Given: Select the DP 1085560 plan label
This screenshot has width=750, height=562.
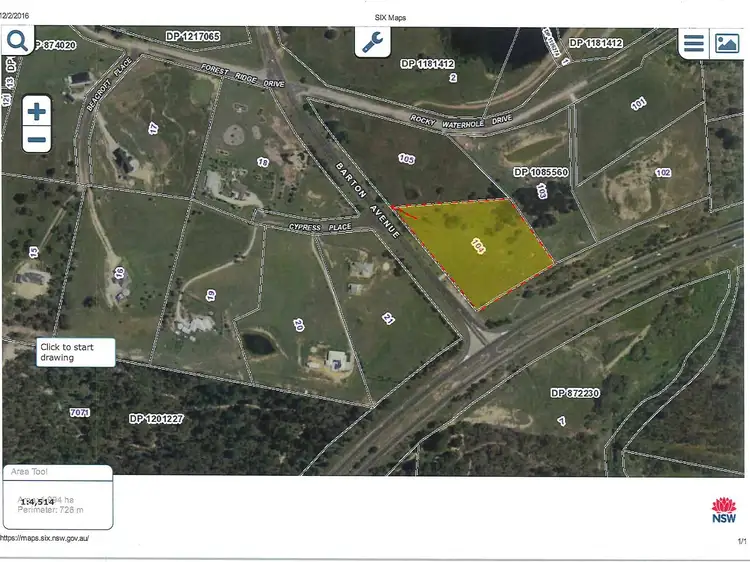Looking at the screenshot, I should click(x=540, y=172).
